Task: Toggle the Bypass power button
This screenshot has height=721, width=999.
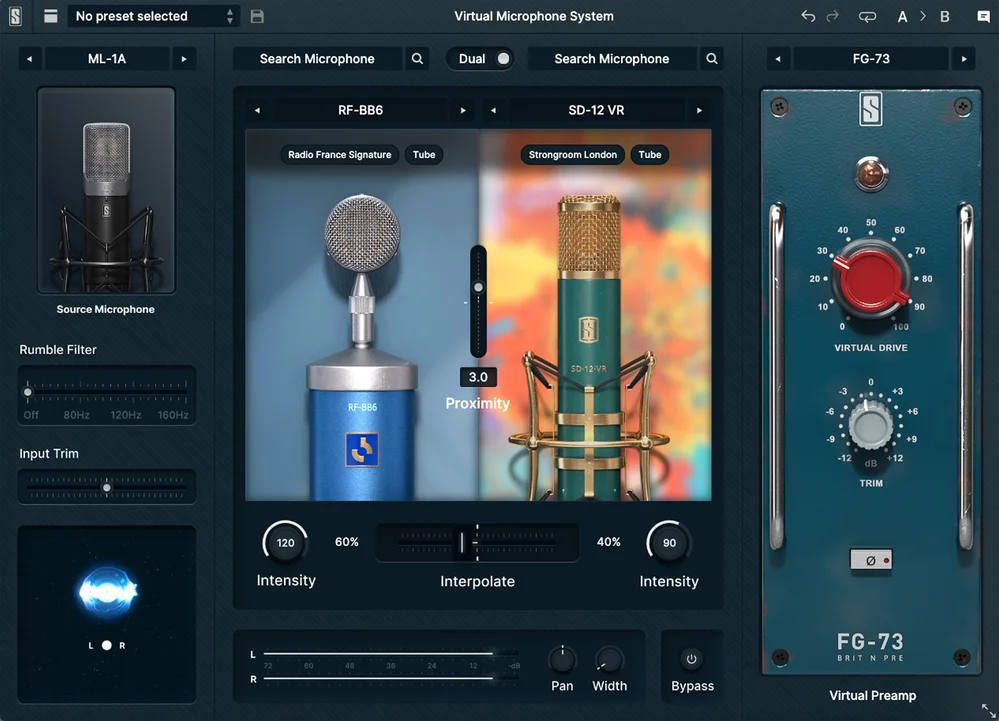Action: pyautogui.click(x=691, y=659)
